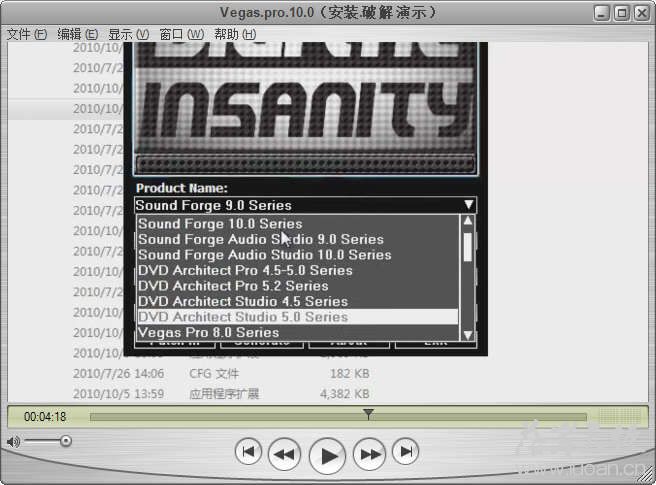Click the playback position marker on seek bar
This screenshot has width=656, height=485.
point(368,413)
